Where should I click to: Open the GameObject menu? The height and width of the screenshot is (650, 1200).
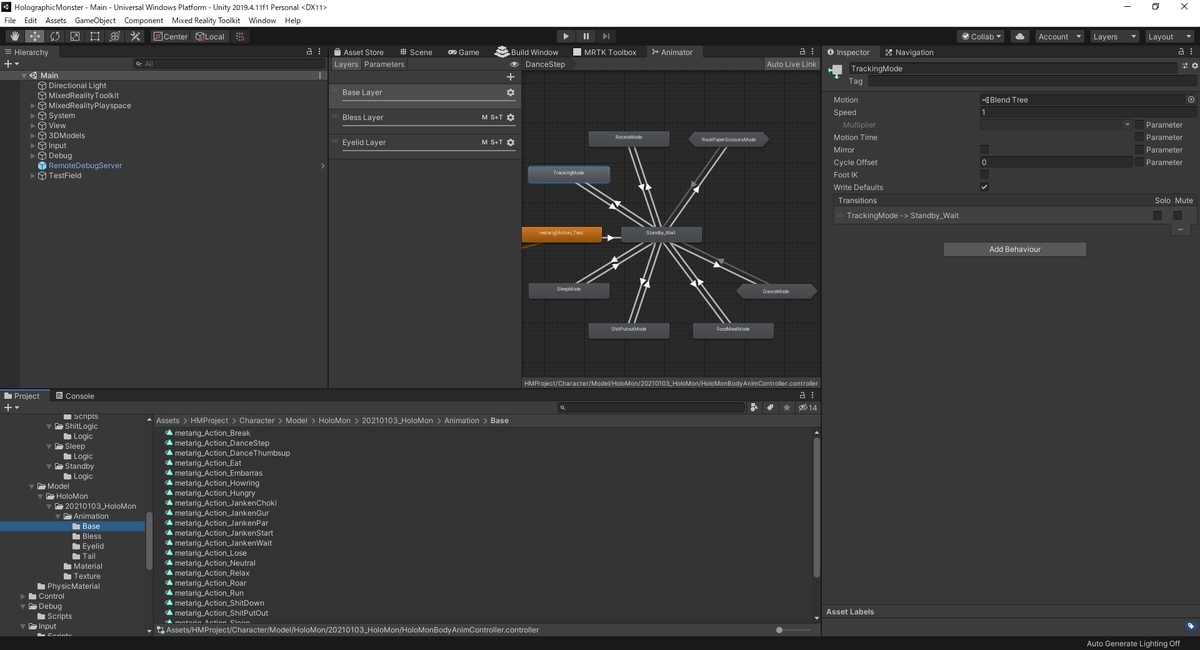pos(93,20)
